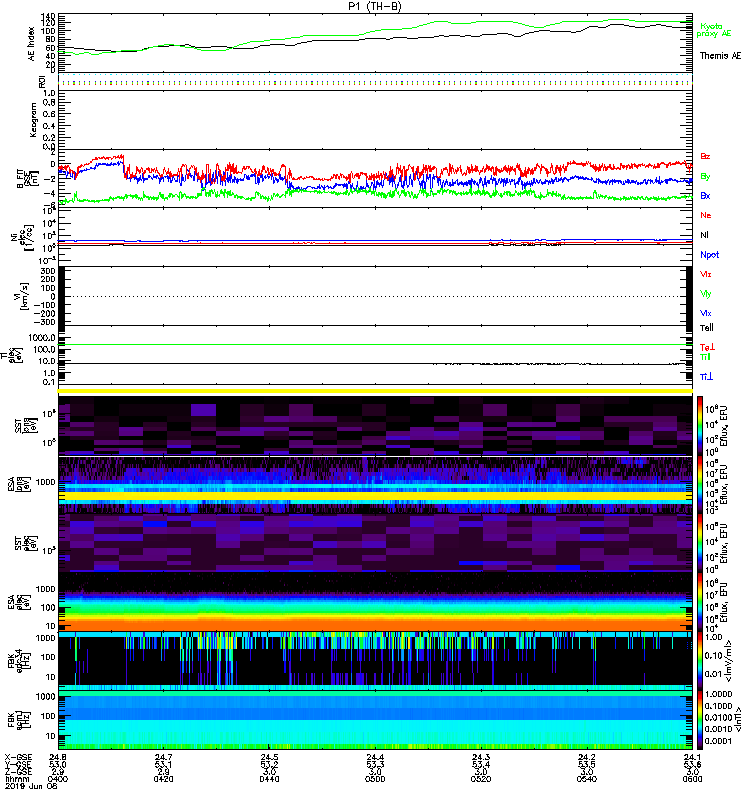Select the black Ni legend label
This screenshot has height=800, width=750.
[x=705, y=235]
